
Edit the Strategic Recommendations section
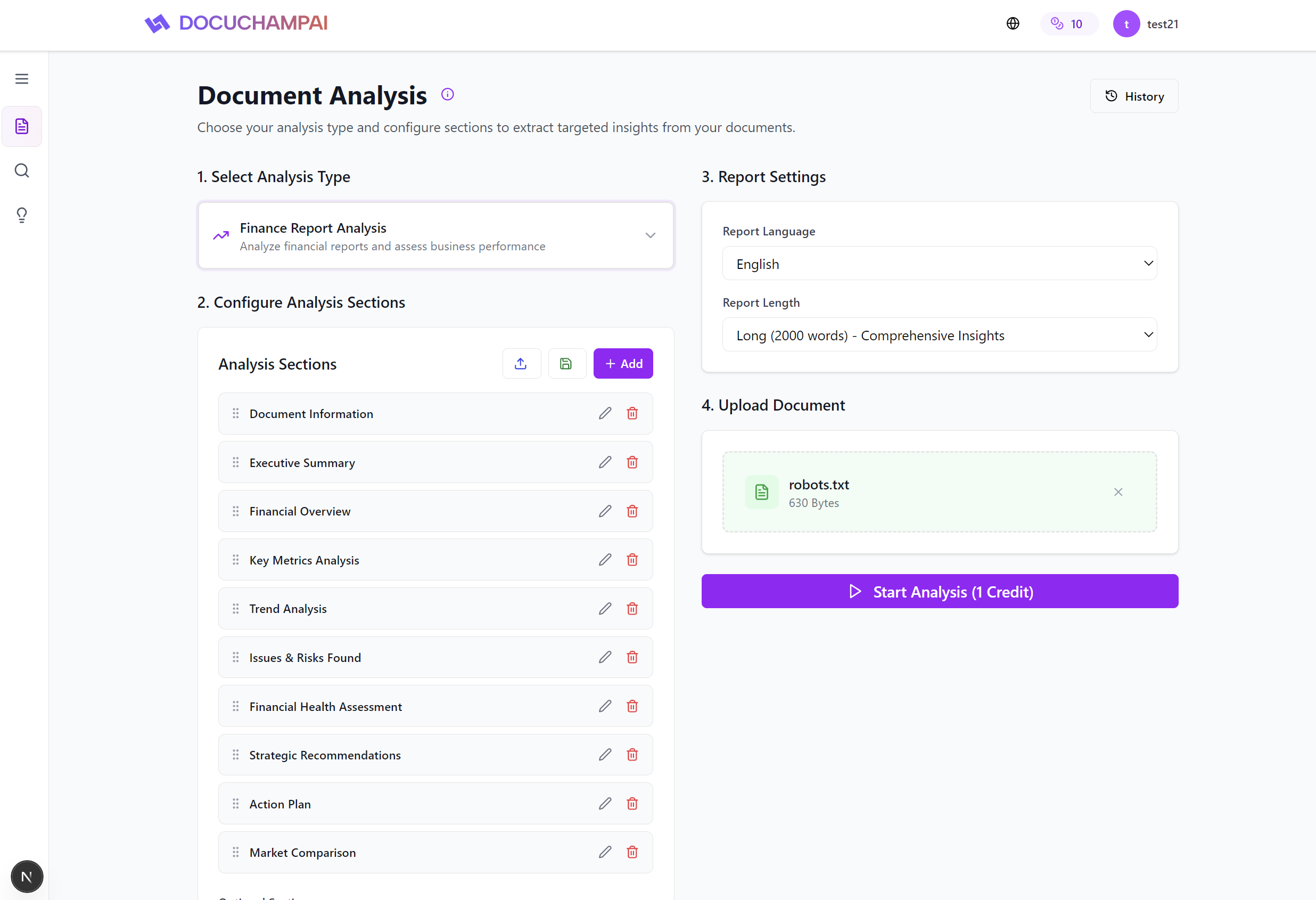pyautogui.click(x=605, y=755)
